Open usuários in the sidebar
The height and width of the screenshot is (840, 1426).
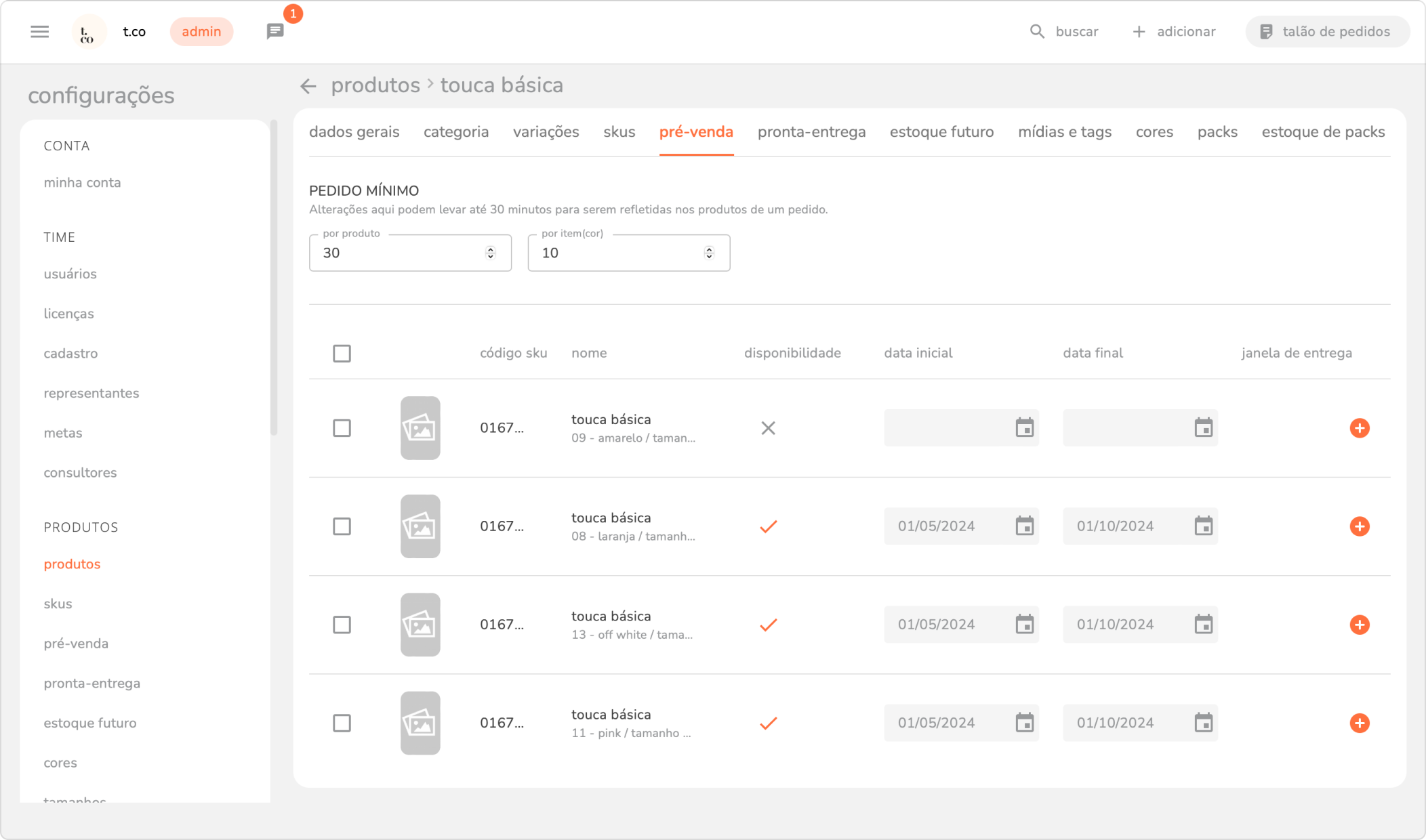(70, 274)
